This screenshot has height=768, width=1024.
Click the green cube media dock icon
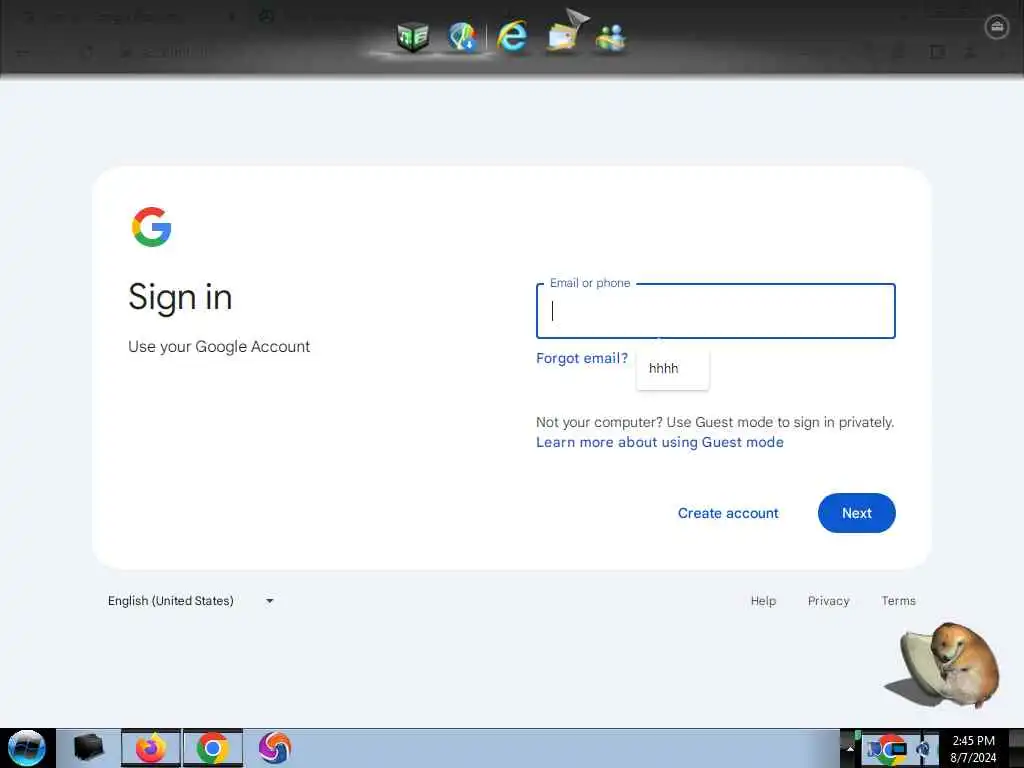[412, 37]
